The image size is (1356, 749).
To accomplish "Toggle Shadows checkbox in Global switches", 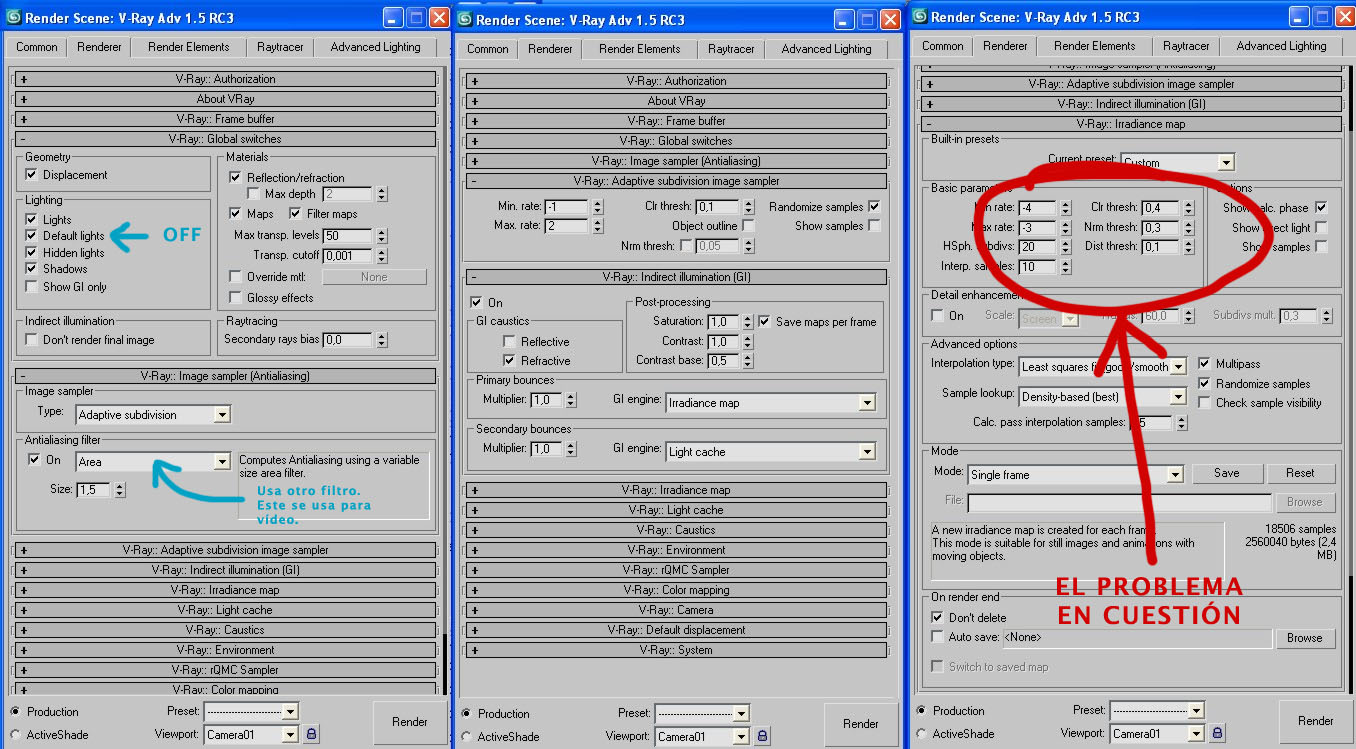I will click(x=32, y=269).
